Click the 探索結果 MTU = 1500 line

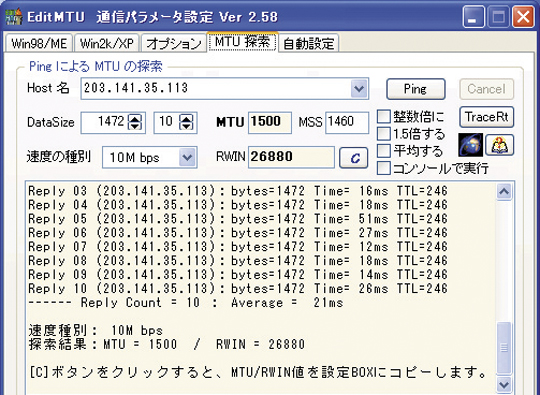[166, 344]
